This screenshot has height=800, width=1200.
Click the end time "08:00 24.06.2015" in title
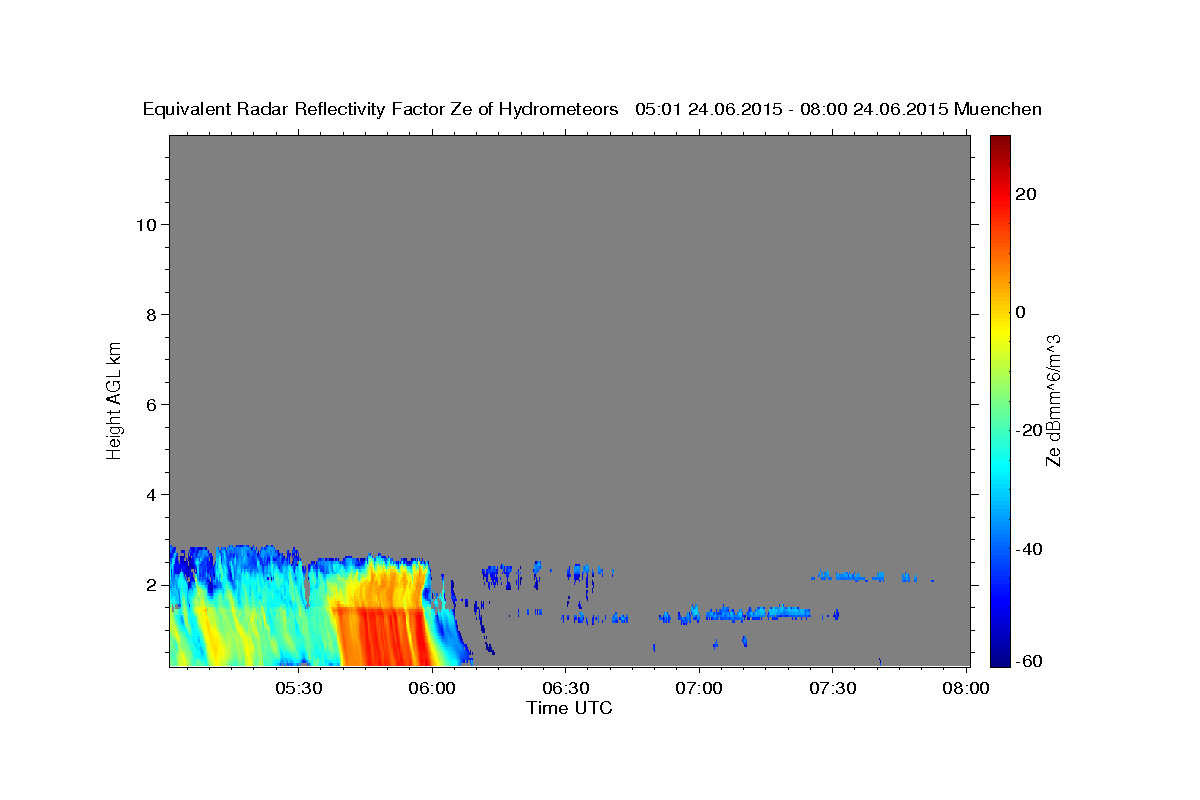pyautogui.click(x=872, y=109)
